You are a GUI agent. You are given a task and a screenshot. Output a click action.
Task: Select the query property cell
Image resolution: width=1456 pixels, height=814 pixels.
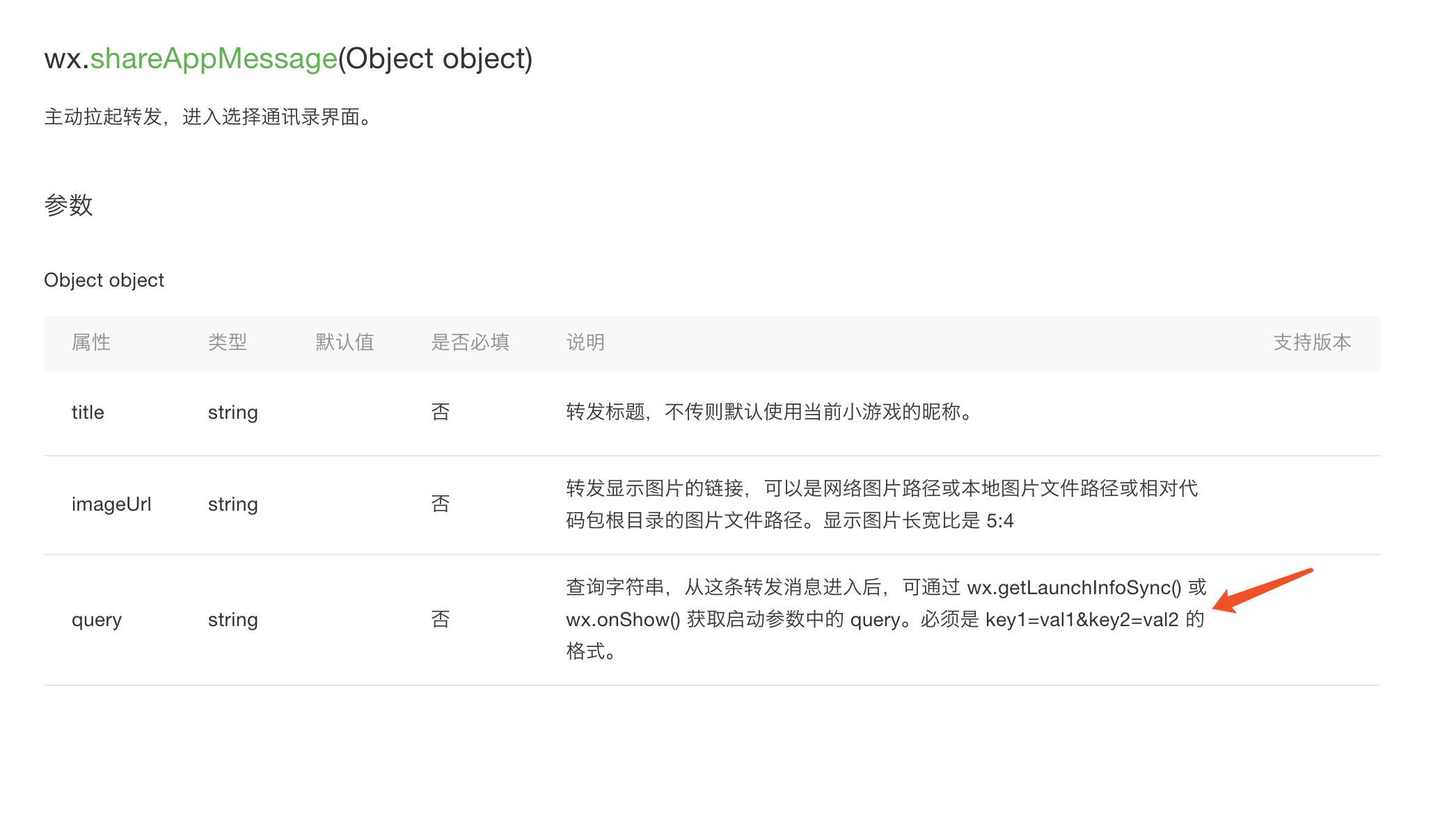(x=97, y=620)
